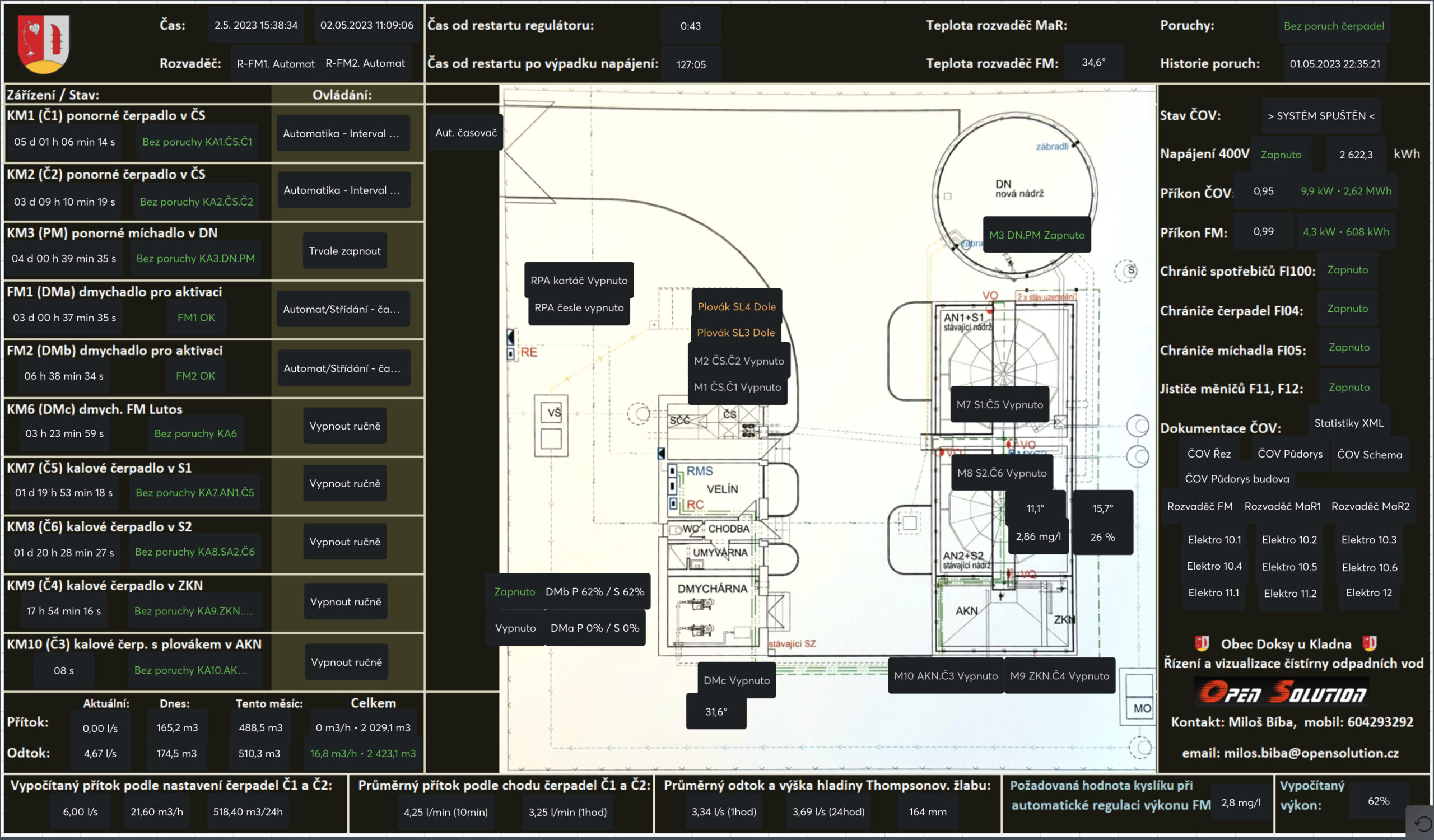
Task: Click crest icon left of Obec Doksy
Action: (1202, 643)
